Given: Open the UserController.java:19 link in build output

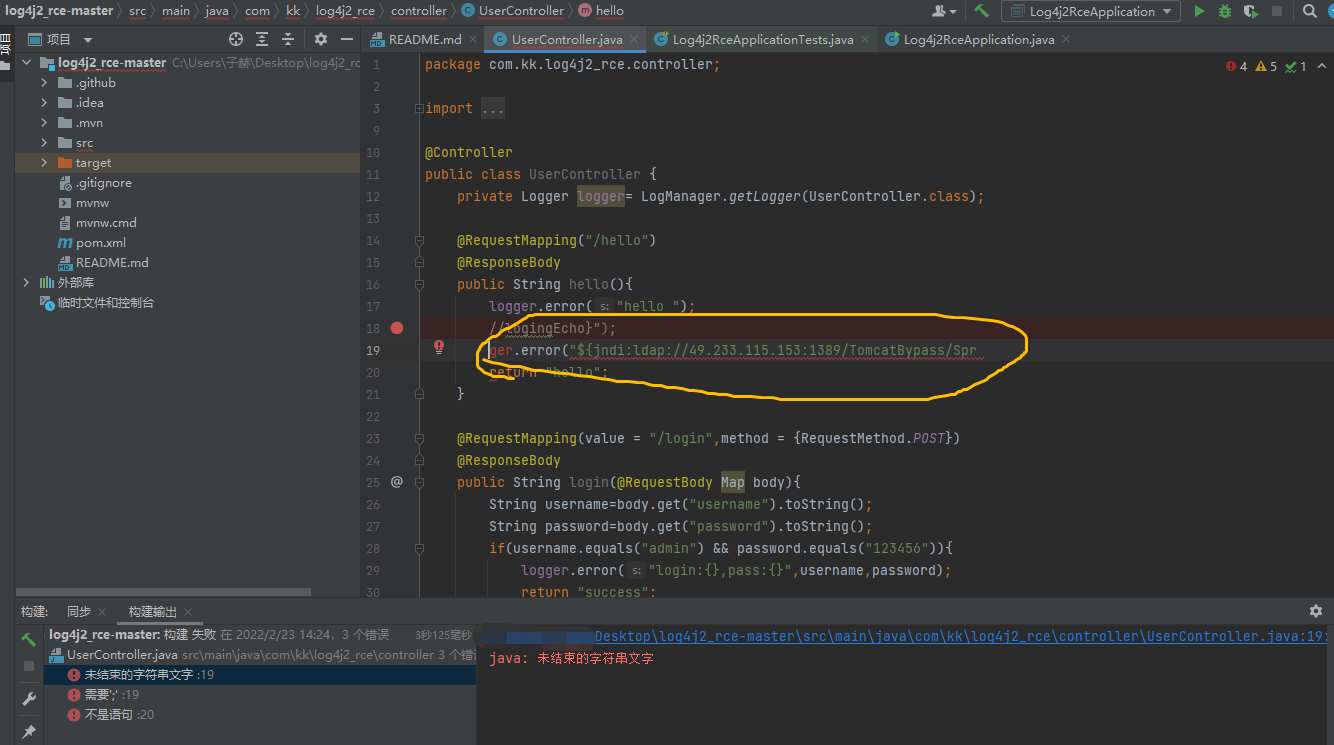Looking at the screenshot, I should tap(961, 636).
